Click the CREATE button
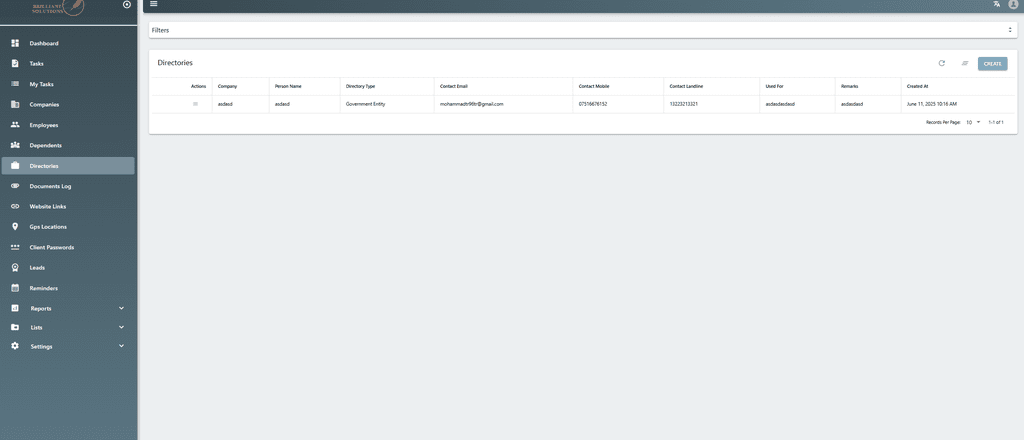Viewport: 1024px width, 440px height. [x=993, y=64]
